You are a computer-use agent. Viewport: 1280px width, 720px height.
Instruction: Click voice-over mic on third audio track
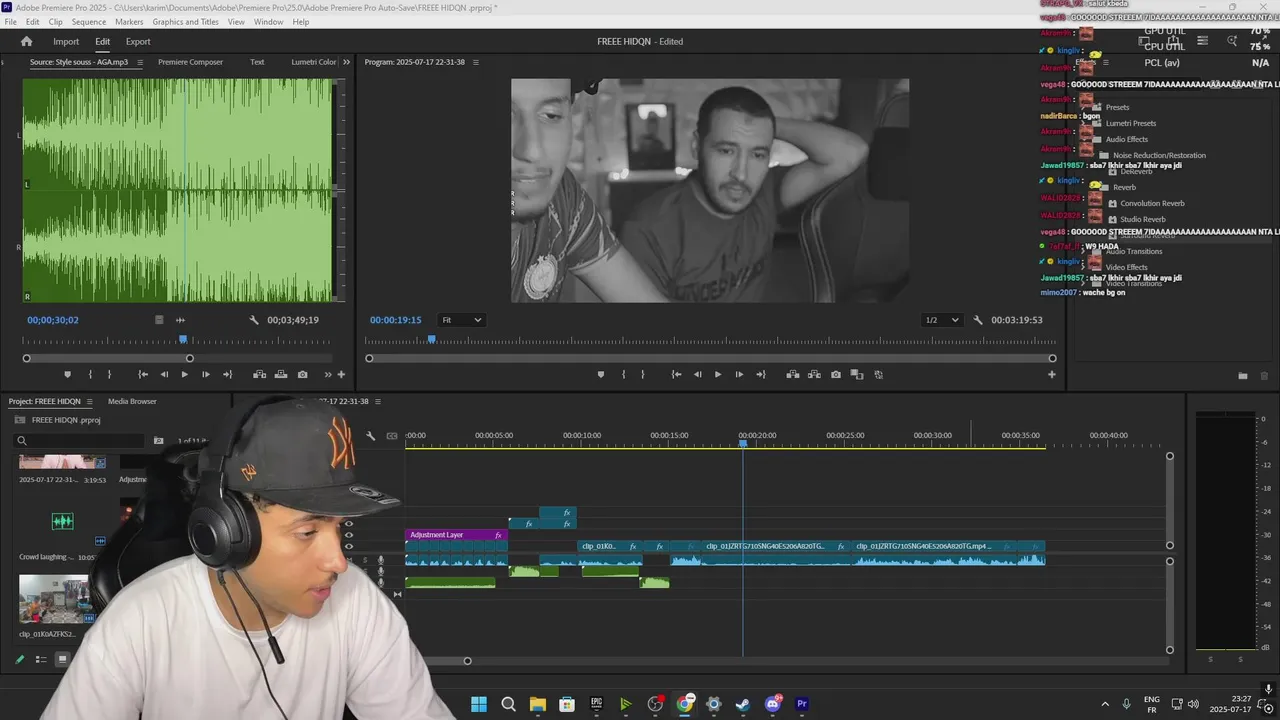381,583
